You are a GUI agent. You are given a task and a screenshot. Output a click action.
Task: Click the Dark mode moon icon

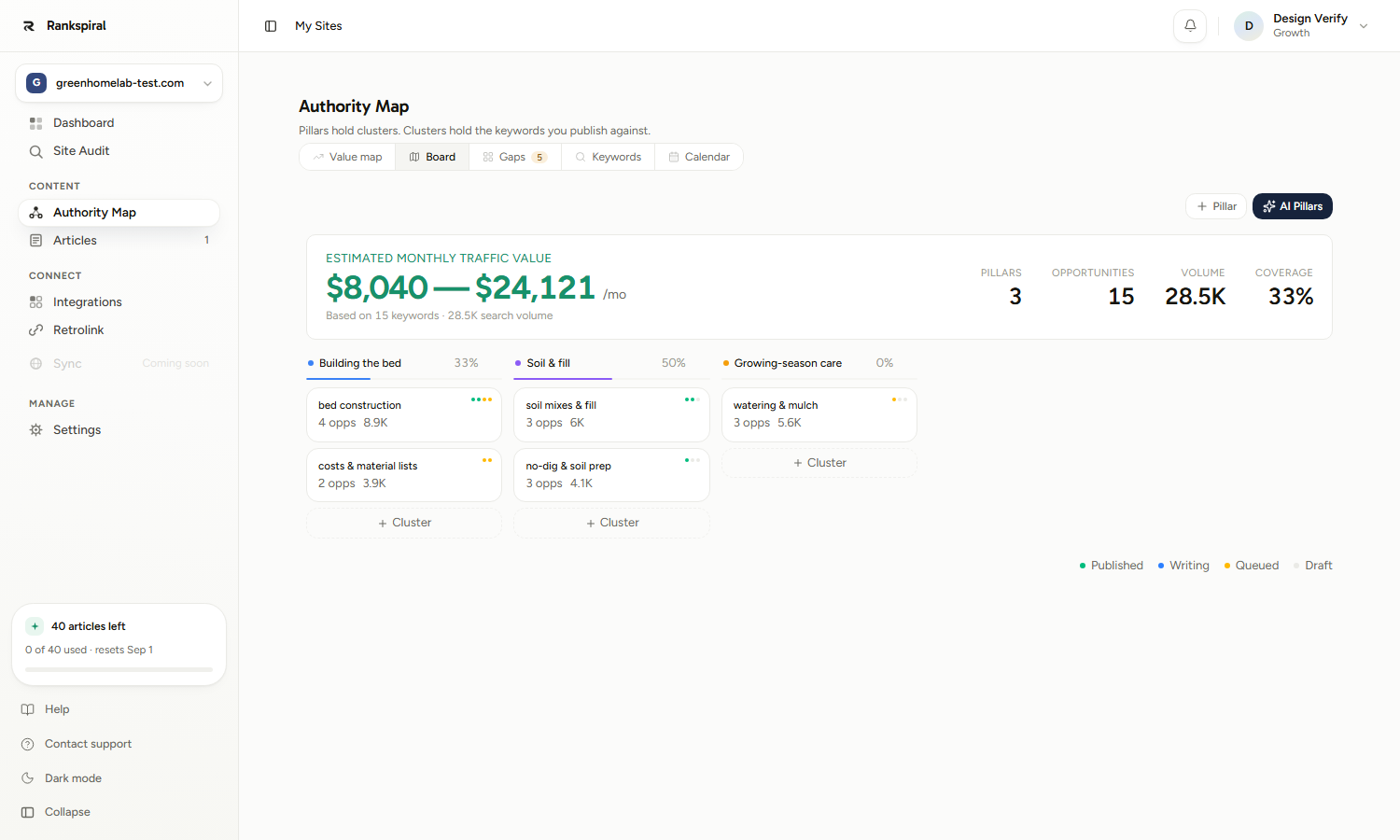pos(28,778)
